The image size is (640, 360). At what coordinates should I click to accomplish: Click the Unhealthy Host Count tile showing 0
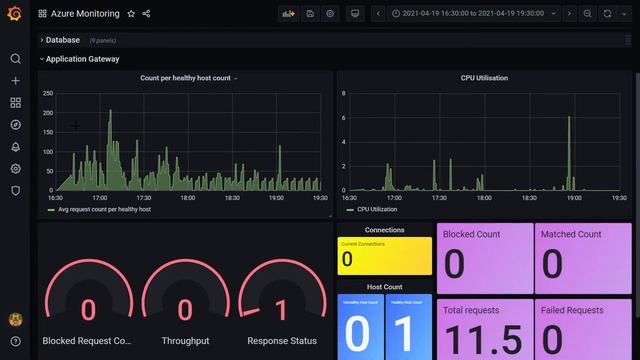[x=361, y=327]
